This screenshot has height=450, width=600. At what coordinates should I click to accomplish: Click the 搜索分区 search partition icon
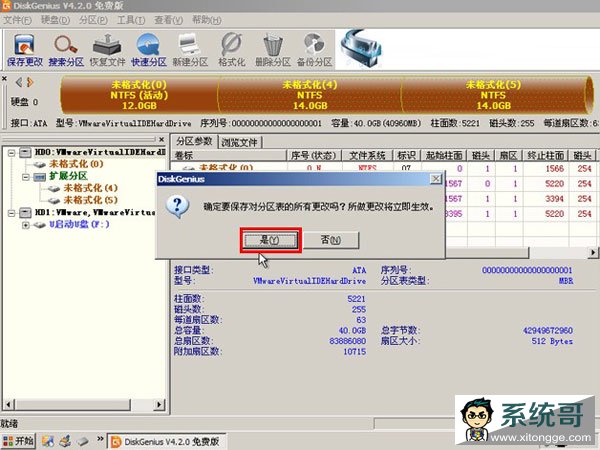(x=66, y=50)
